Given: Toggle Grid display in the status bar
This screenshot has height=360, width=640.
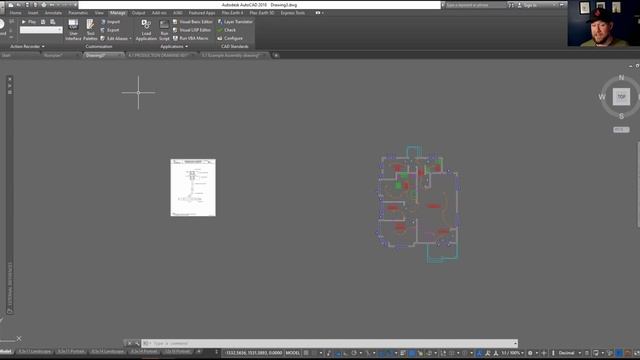Looking at the screenshot, I should (x=306, y=353).
